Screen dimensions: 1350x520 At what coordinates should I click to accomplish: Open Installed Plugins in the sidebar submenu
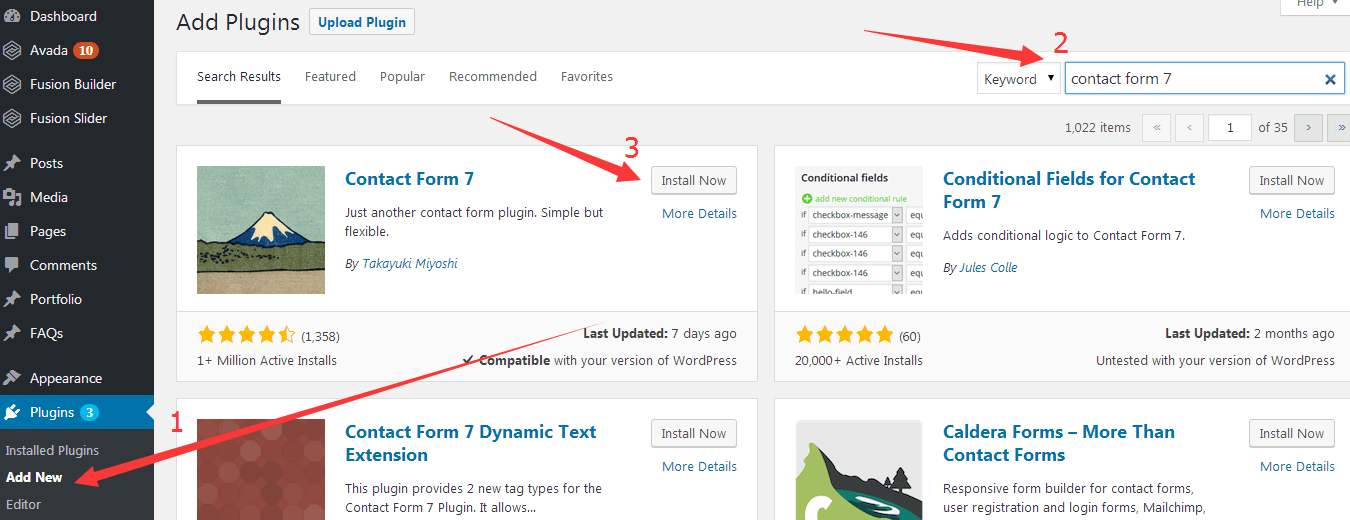(x=52, y=450)
